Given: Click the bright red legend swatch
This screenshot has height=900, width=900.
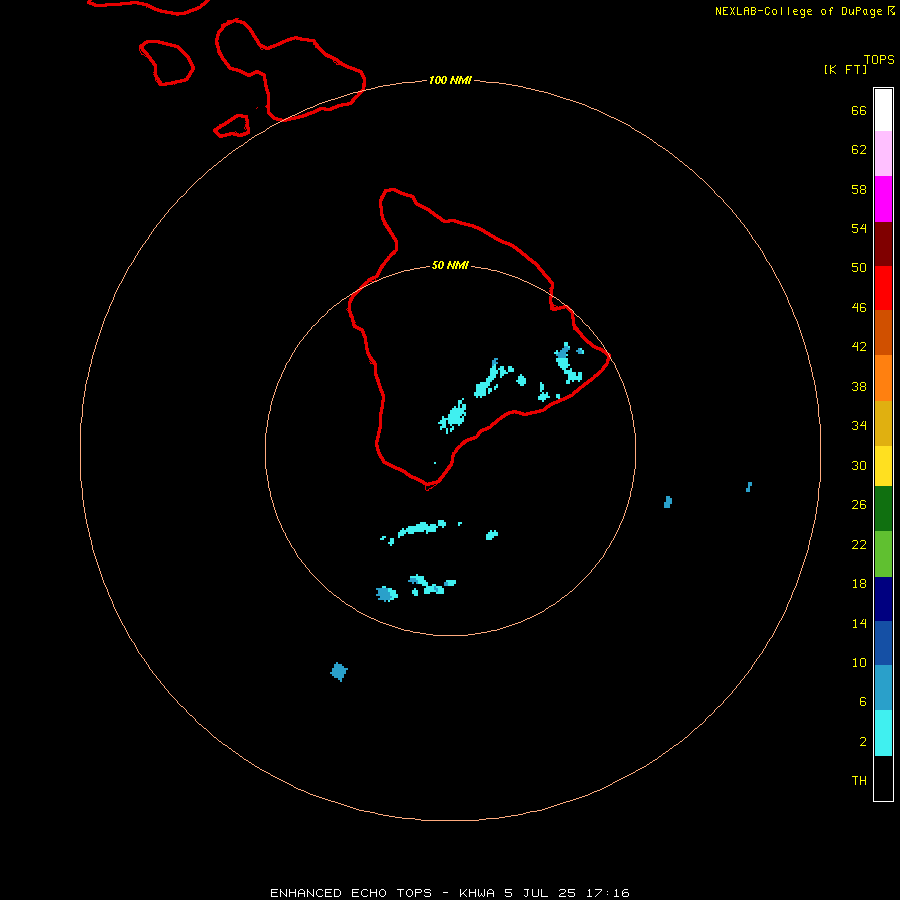Looking at the screenshot, I should [883, 288].
